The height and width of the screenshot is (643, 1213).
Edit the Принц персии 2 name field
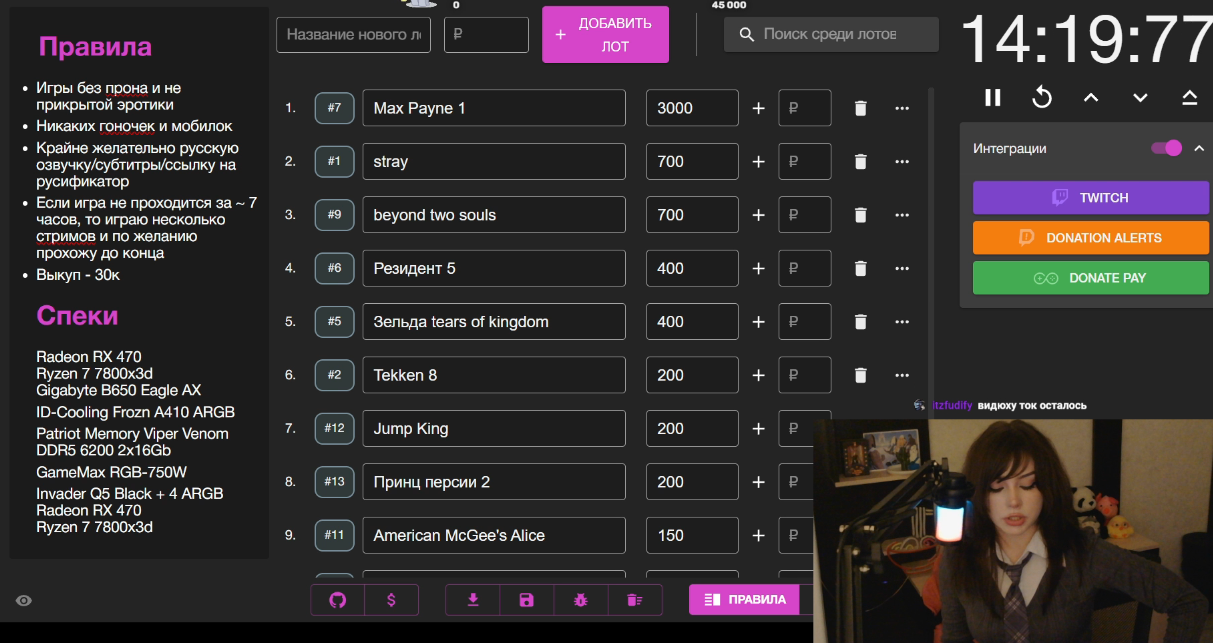494,482
